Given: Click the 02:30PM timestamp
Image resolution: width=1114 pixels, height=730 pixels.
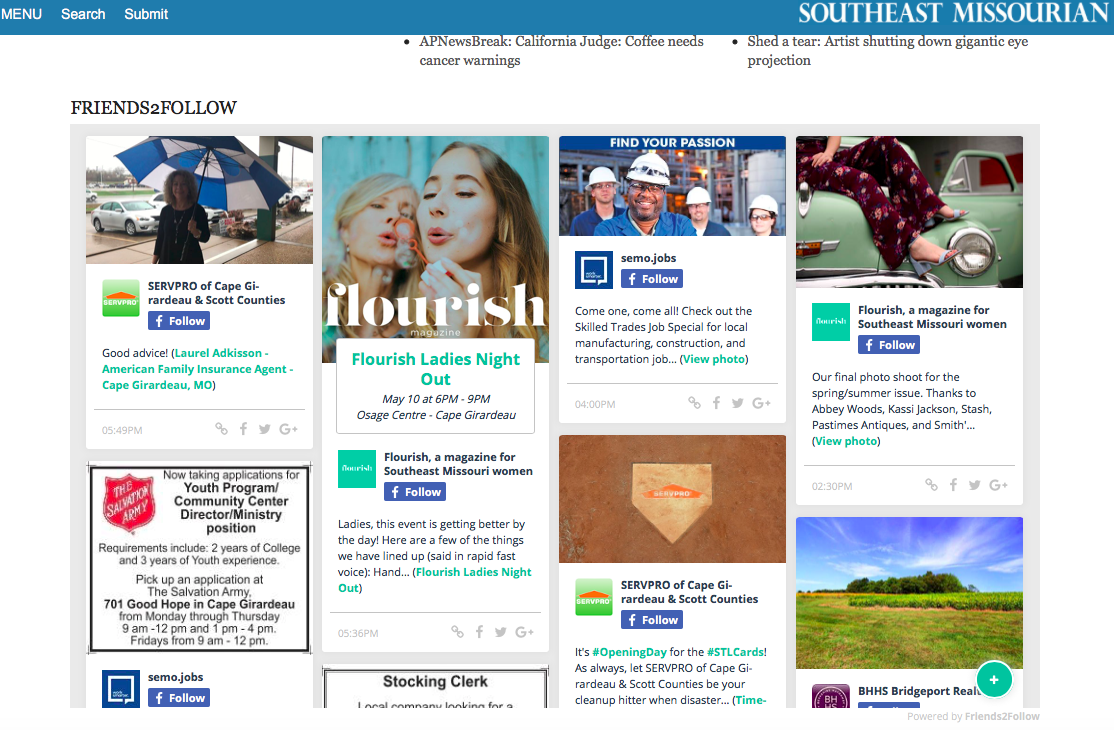Looking at the screenshot, I should (x=832, y=486).
